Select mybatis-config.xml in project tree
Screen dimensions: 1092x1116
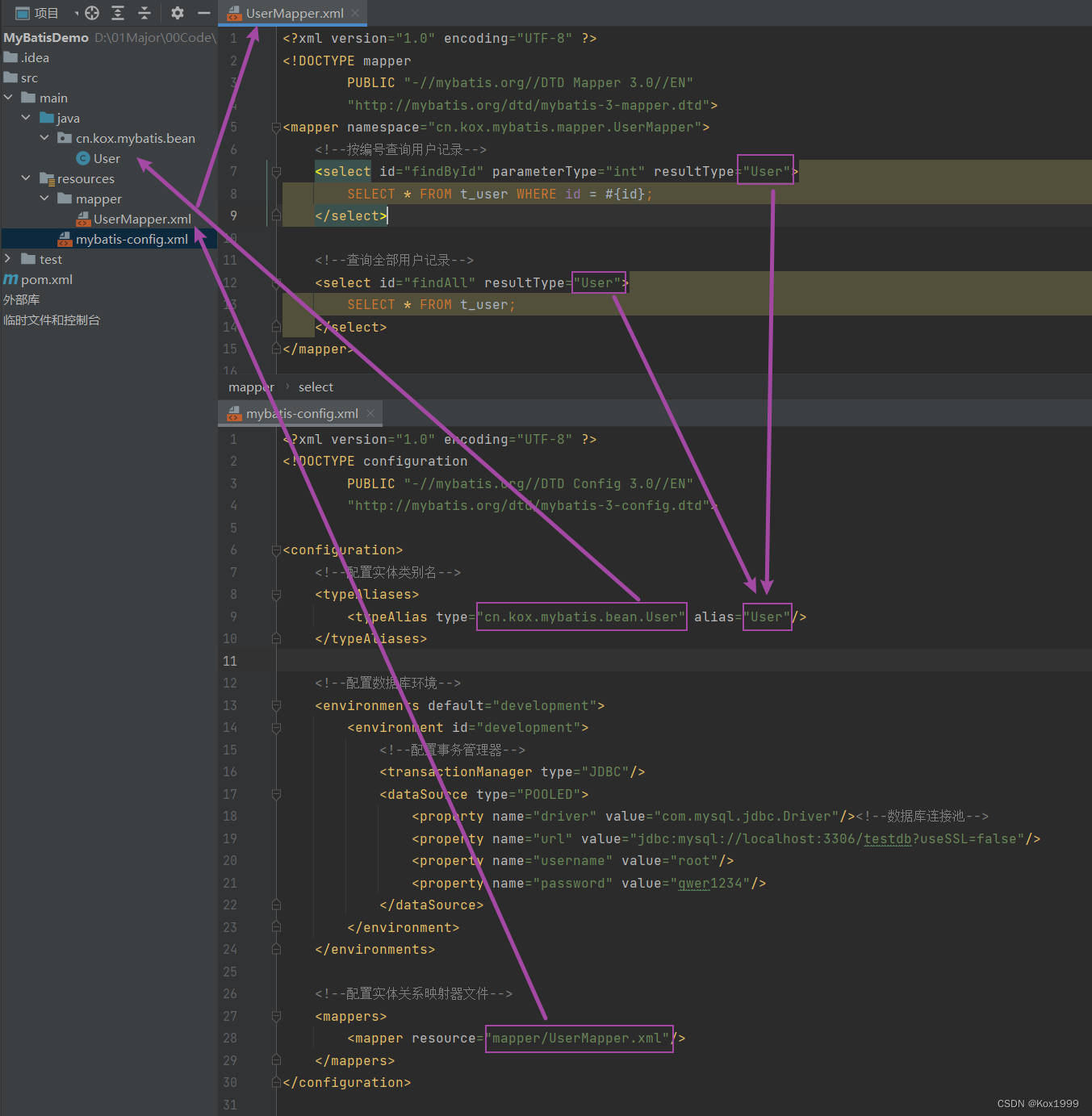(132, 239)
